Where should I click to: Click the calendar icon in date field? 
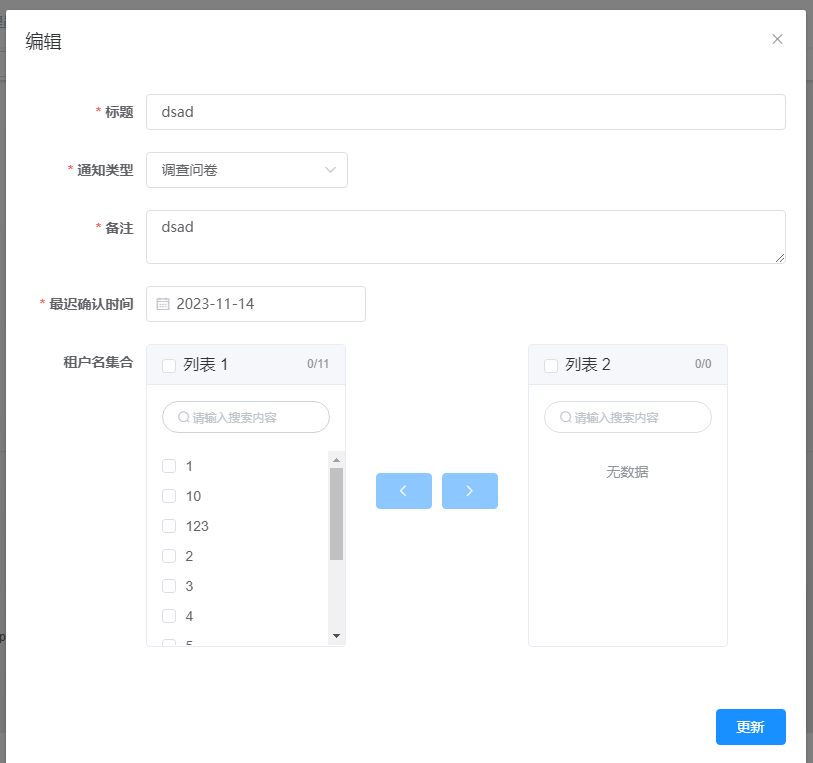(x=163, y=304)
